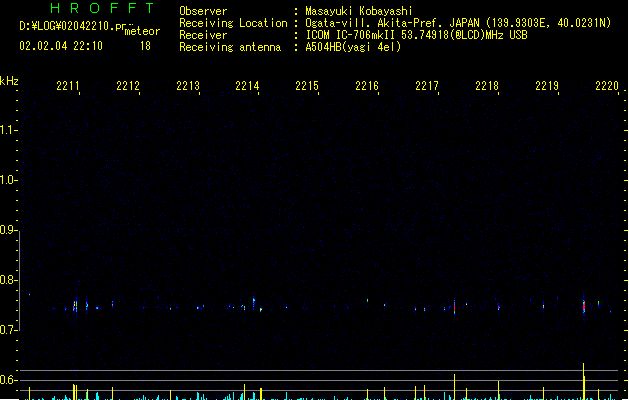The image size is (629, 400).
Task: Click the 2219 time marker
Action: [x=547, y=86]
